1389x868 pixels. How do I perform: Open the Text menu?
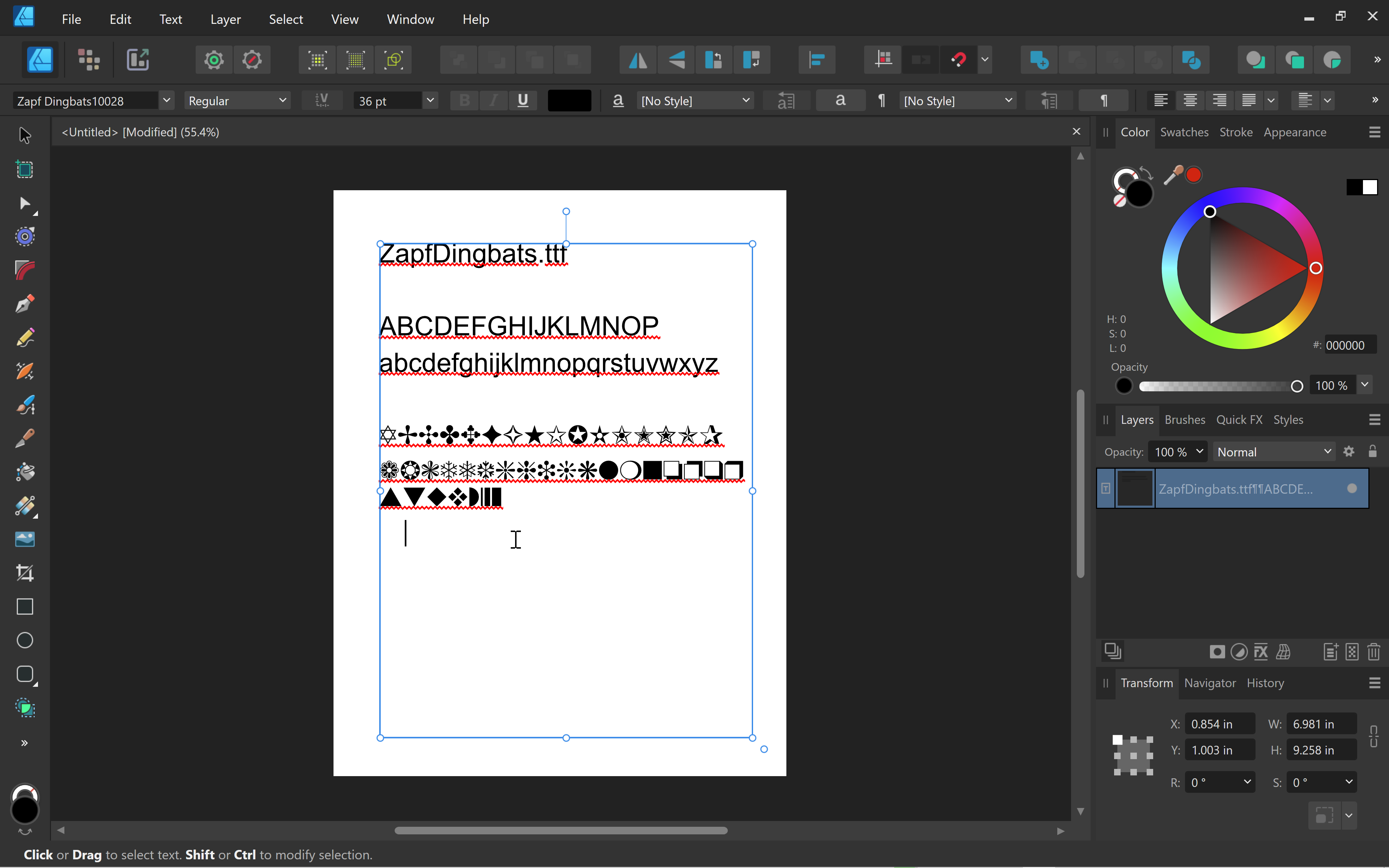pyautogui.click(x=170, y=20)
